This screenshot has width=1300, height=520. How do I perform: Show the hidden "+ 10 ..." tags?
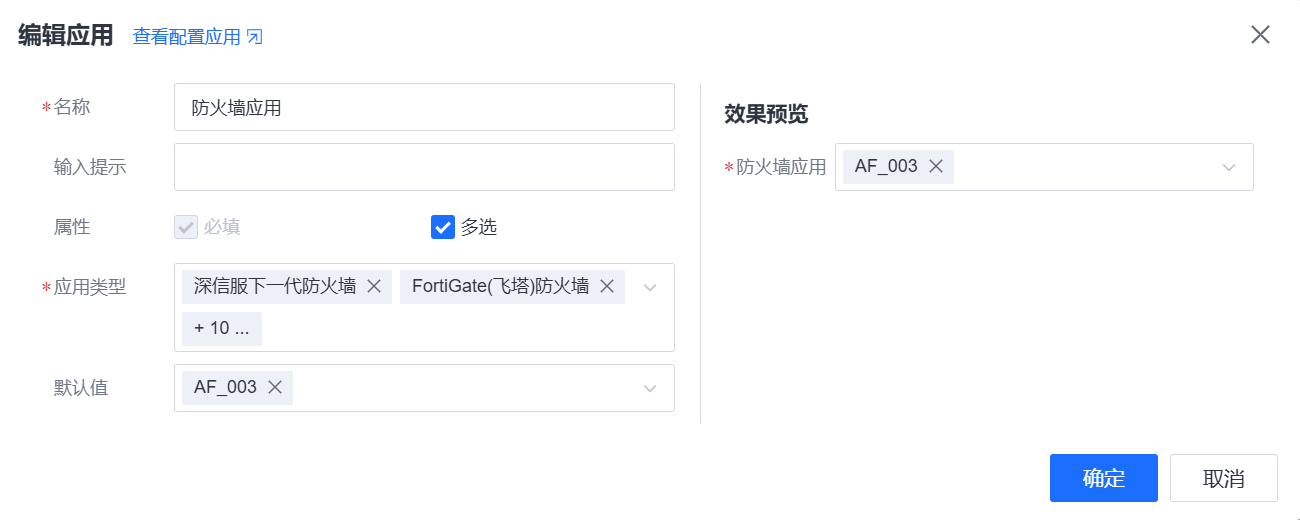click(222, 329)
